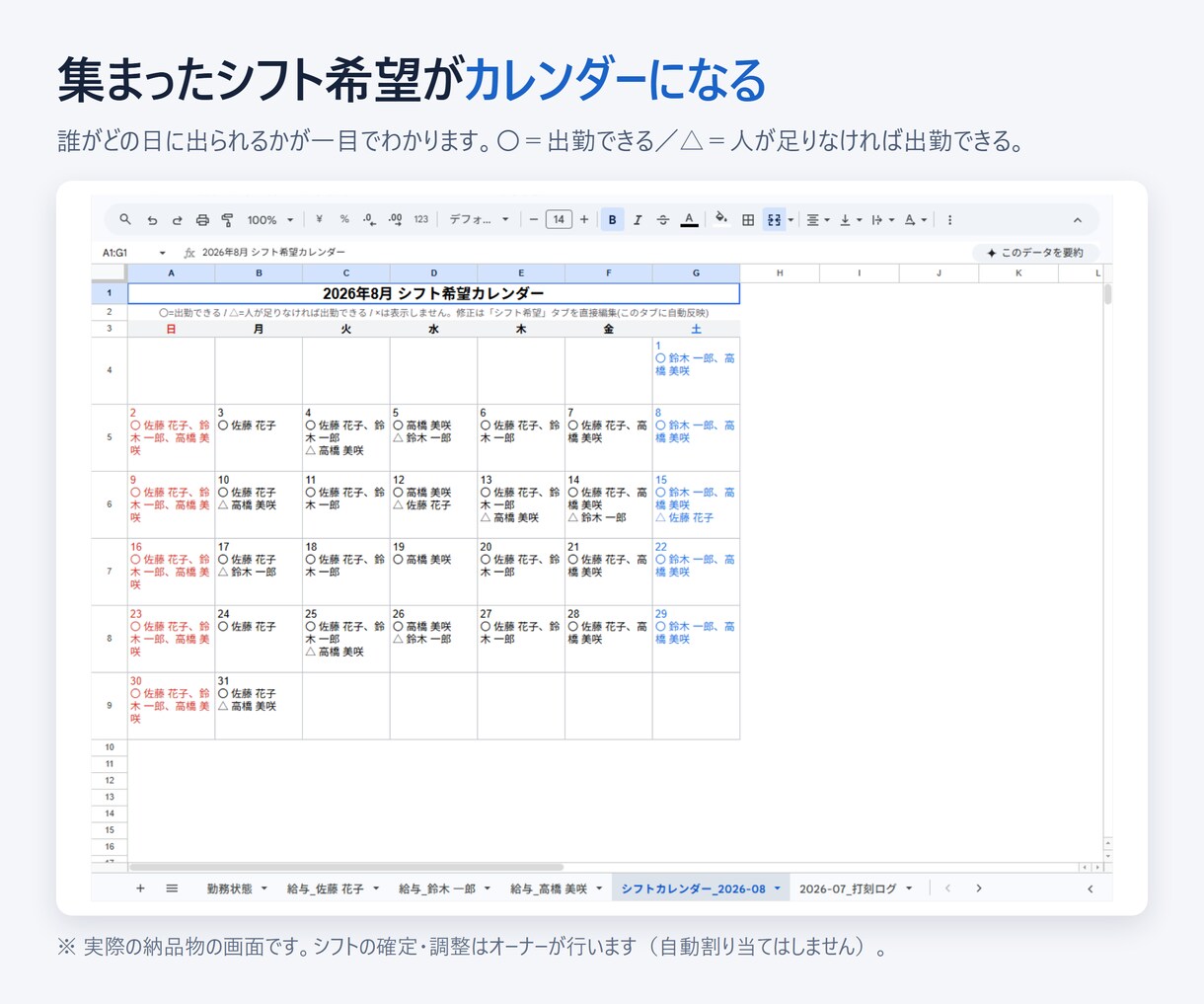The image size is (1204, 1004).
Task: Show the side panel chevron
Action: [1091, 888]
